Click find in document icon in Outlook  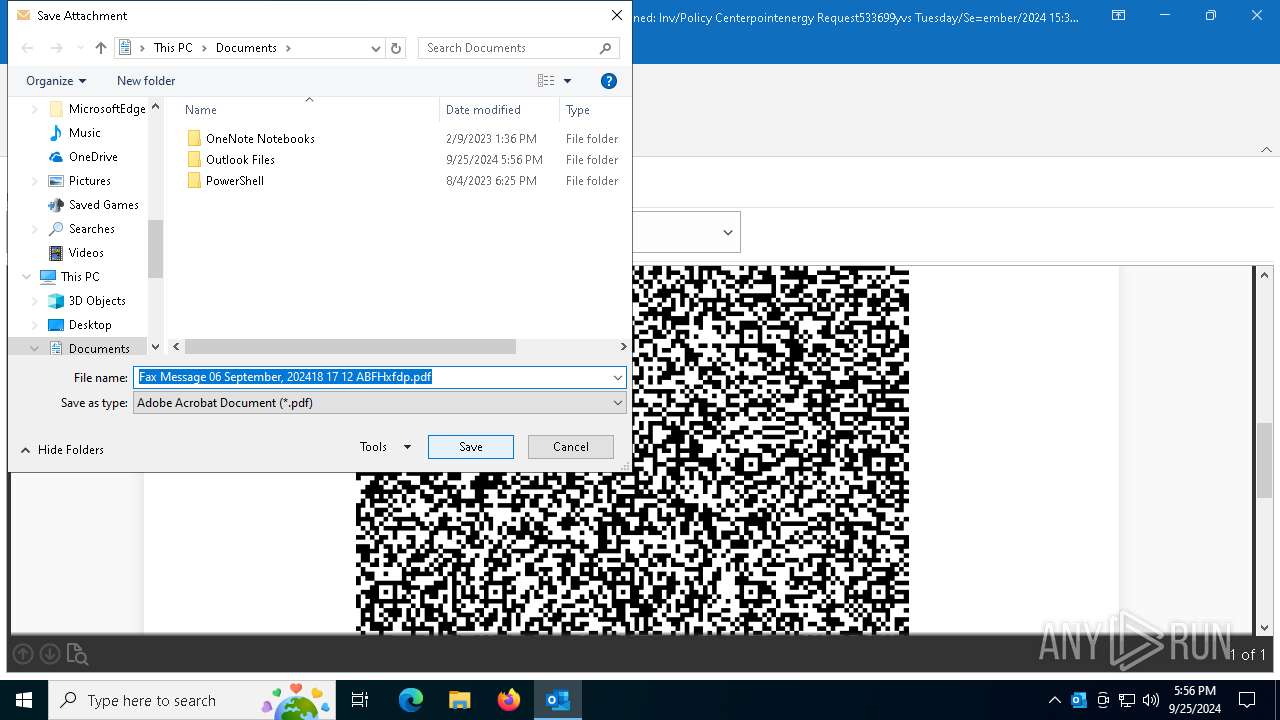click(x=77, y=655)
